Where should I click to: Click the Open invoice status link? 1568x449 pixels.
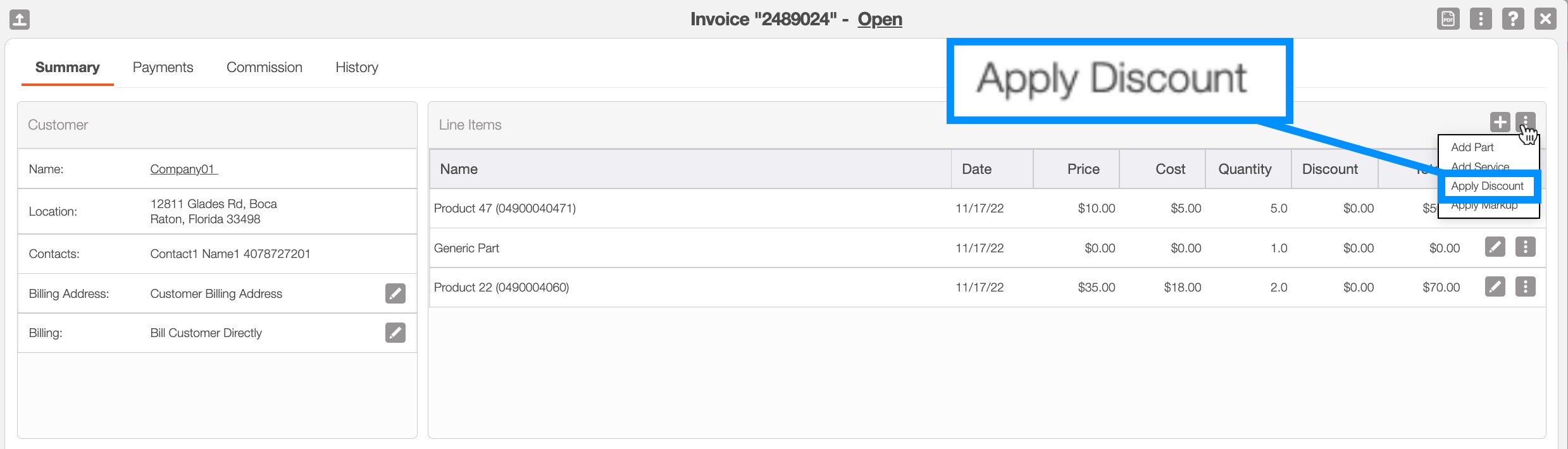click(880, 20)
